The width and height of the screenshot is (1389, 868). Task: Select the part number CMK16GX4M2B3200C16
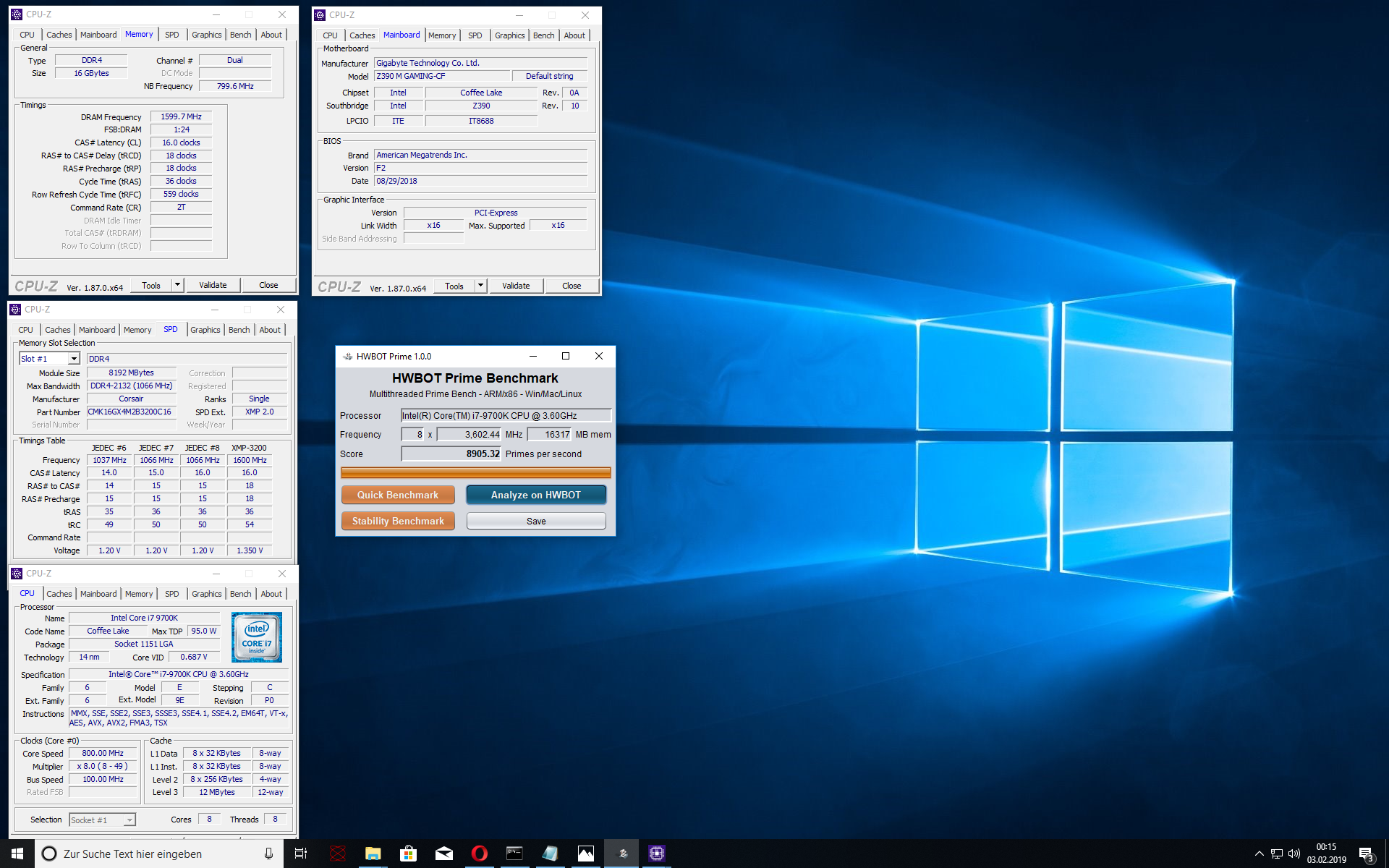point(130,412)
